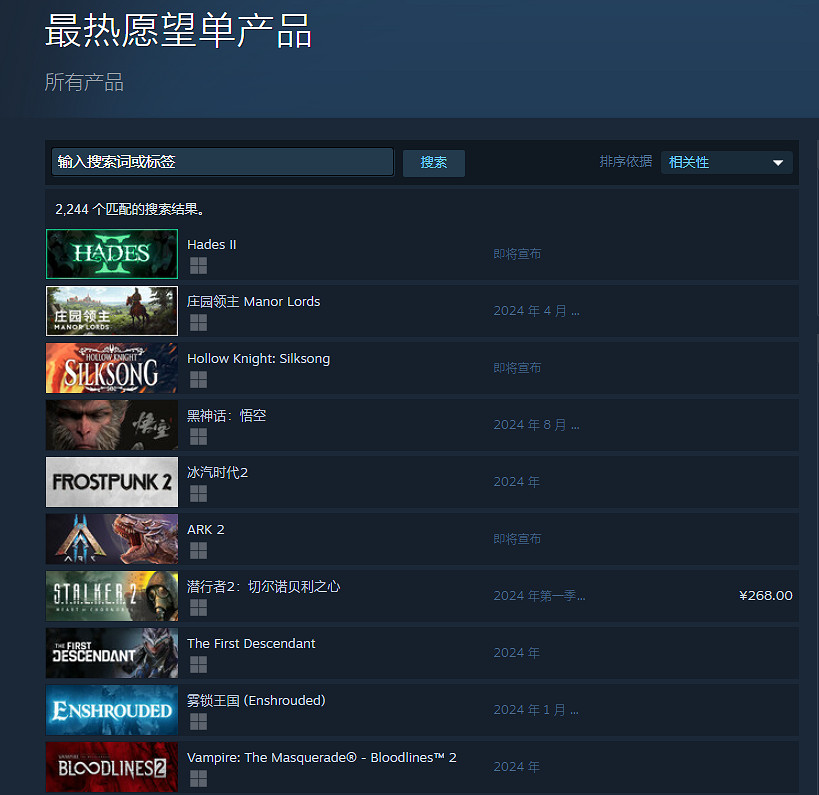Open the Vampire: The Masquerade - Bloodlines 2 link

pos(321,757)
